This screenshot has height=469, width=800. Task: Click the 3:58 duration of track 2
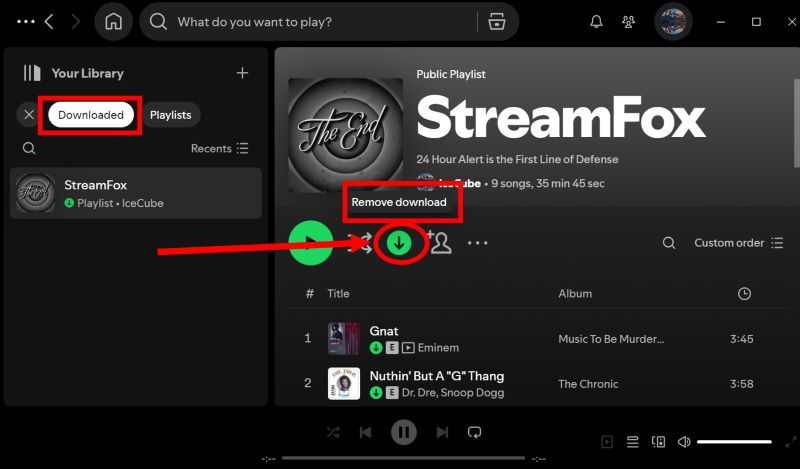tap(741, 384)
